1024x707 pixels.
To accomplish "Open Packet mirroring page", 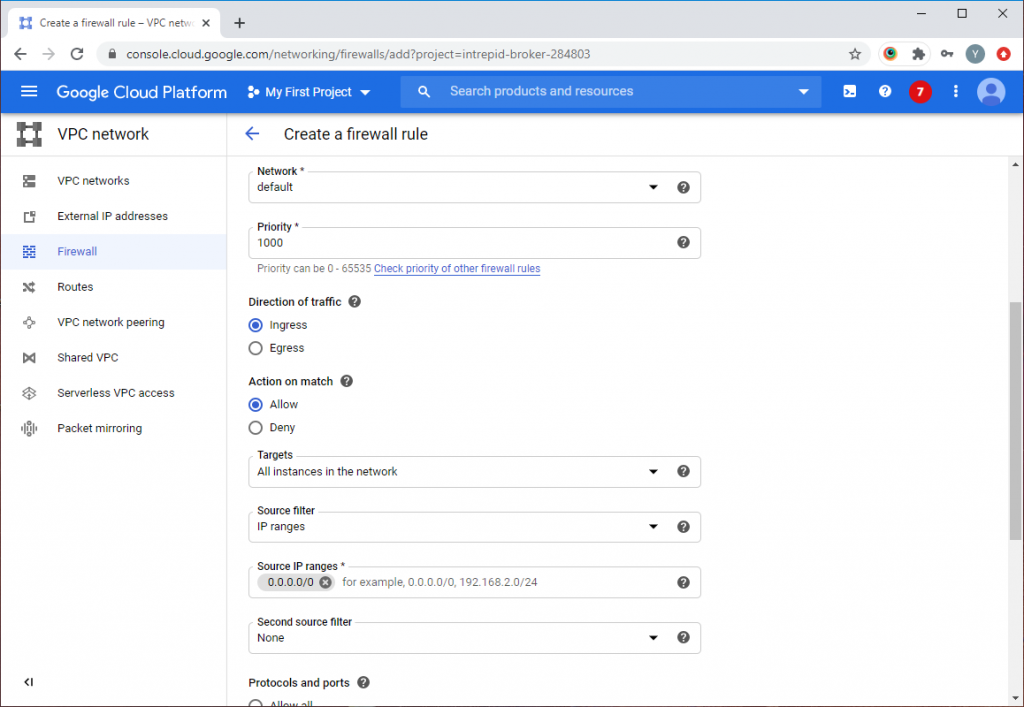I will click(99, 428).
